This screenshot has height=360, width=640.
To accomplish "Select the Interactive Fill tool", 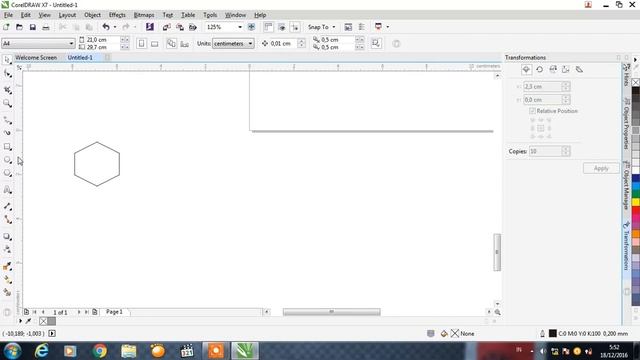I will 7,280.
